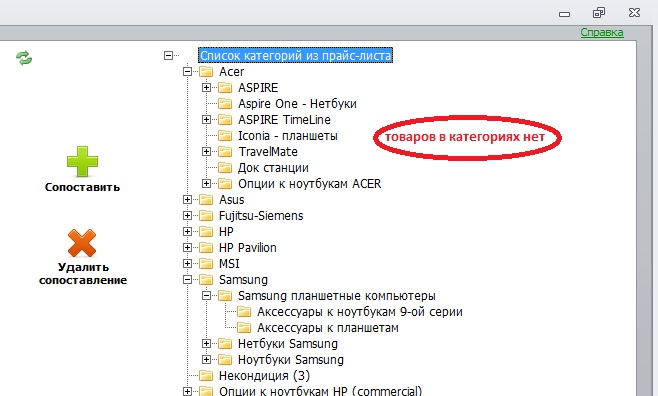Select the Fujitsu-Siemens category label
This screenshot has width=658, height=396.
point(261,216)
